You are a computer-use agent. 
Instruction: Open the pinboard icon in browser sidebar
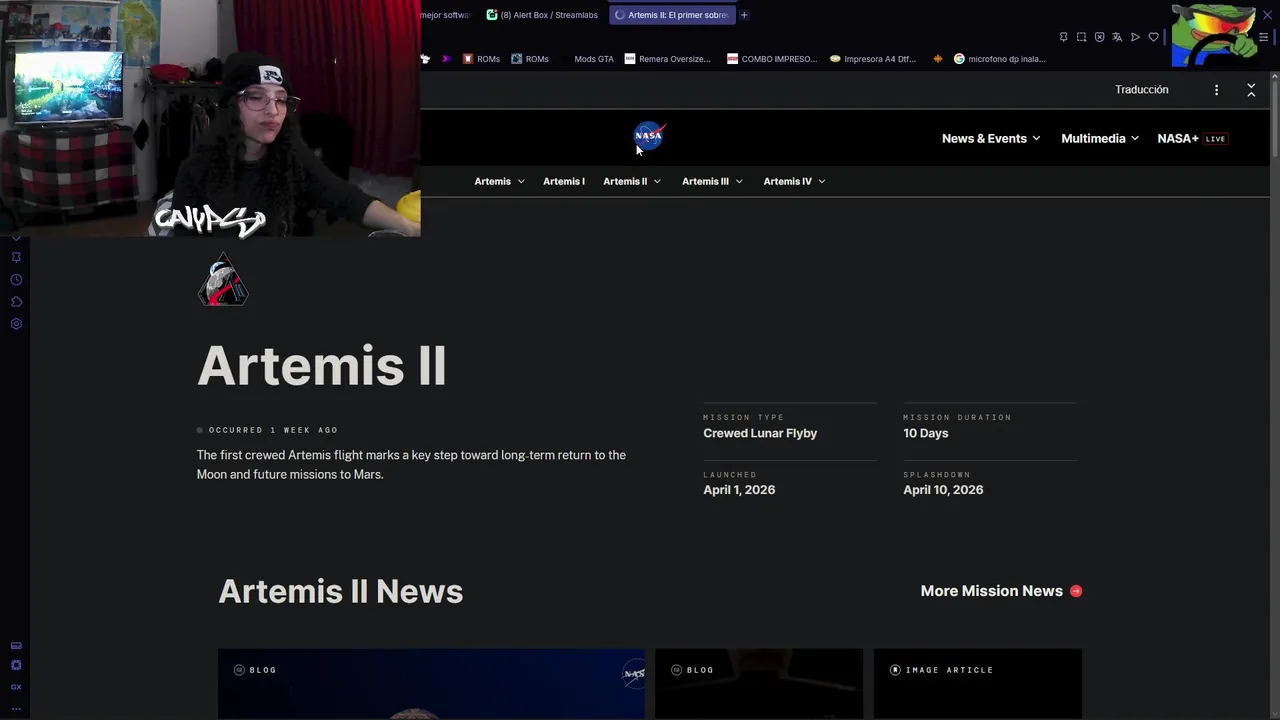pos(16,257)
